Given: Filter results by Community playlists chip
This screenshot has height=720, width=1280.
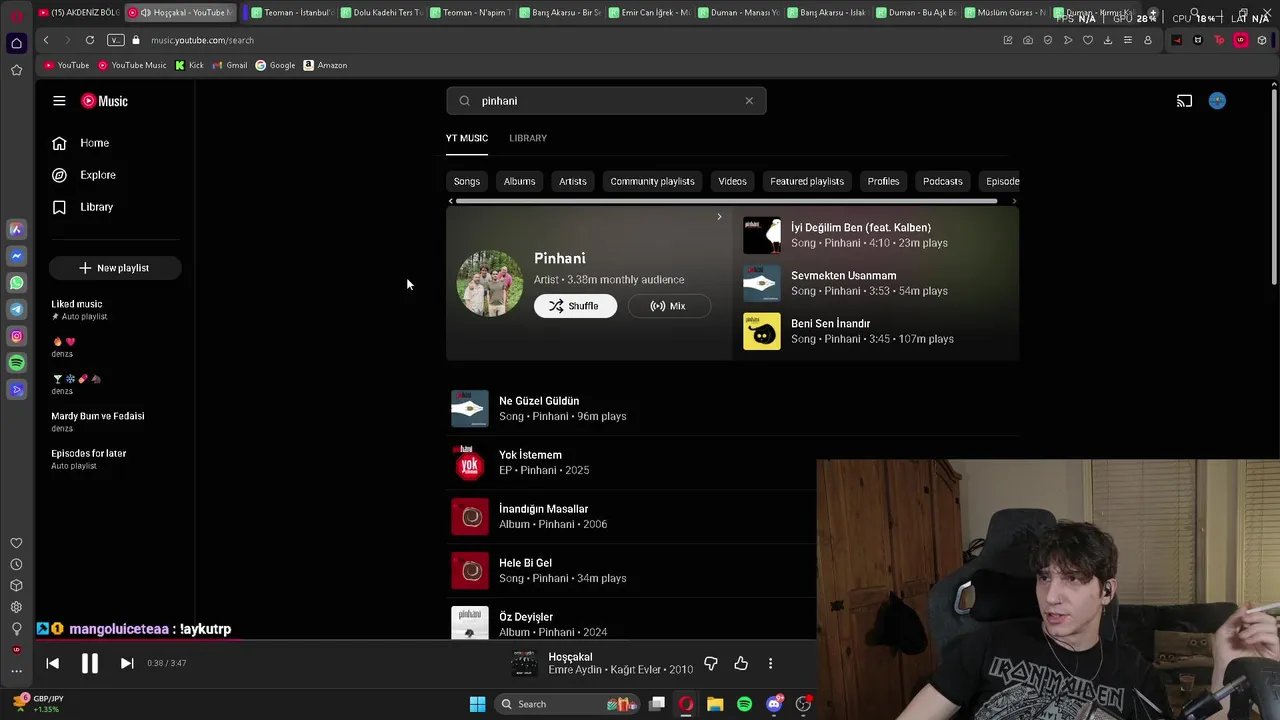Looking at the screenshot, I should pos(652,181).
